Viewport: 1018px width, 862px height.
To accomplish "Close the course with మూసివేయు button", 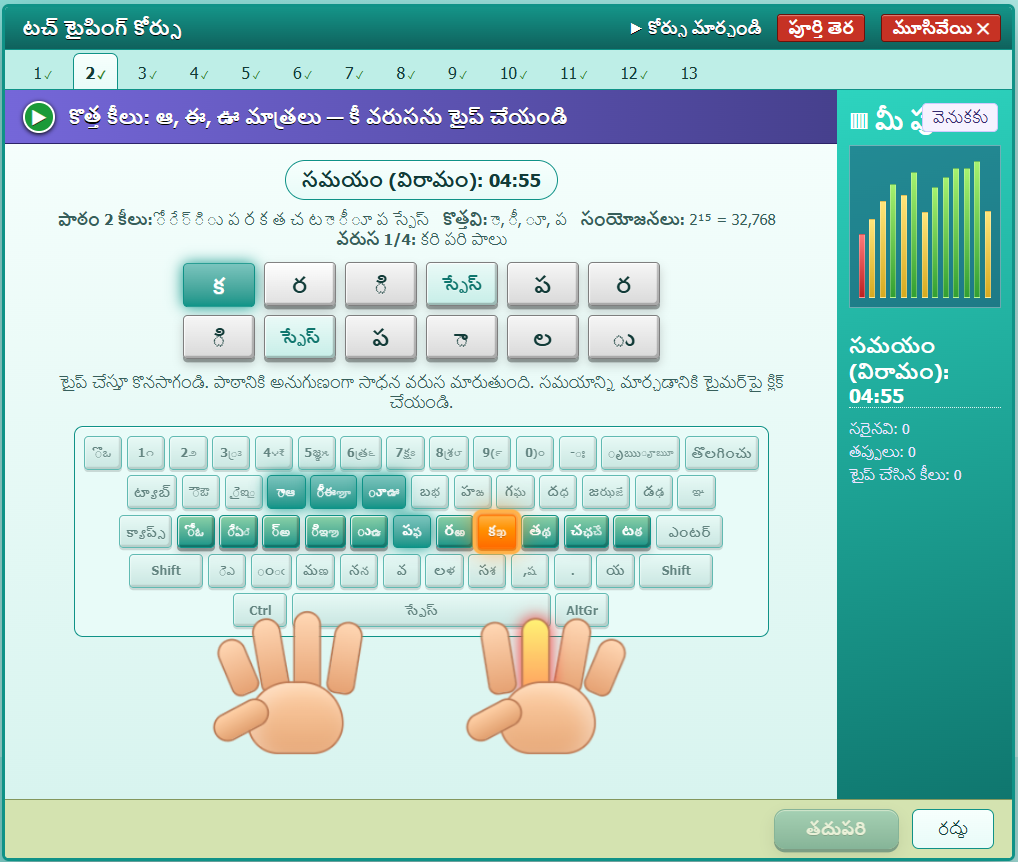I will point(941,29).
